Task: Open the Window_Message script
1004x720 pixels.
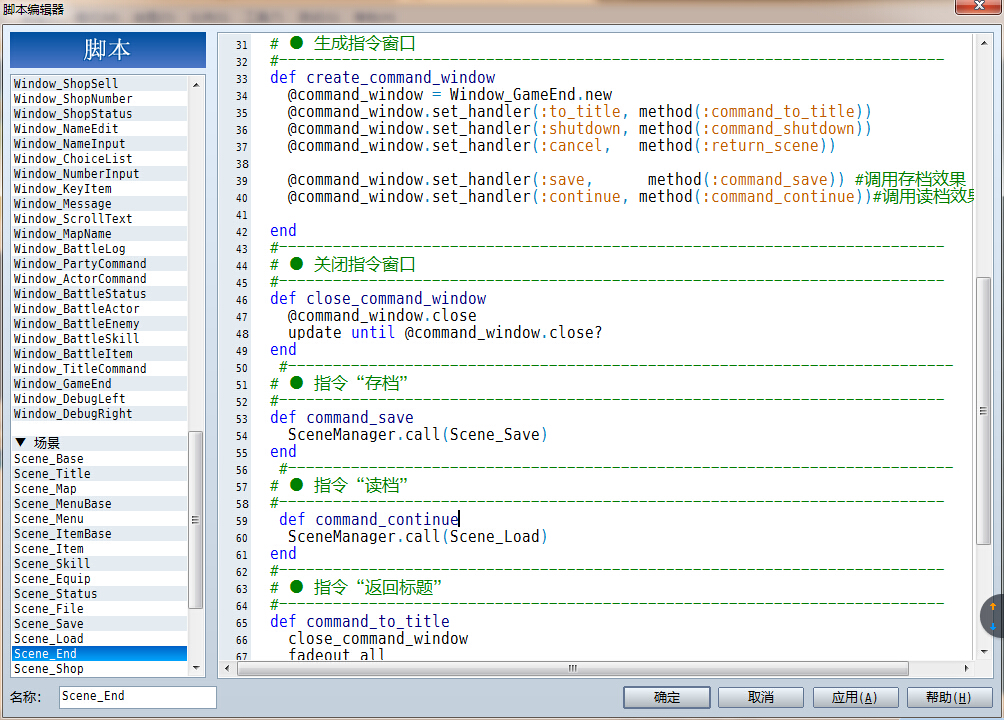Action: click(x=99, y=204)
